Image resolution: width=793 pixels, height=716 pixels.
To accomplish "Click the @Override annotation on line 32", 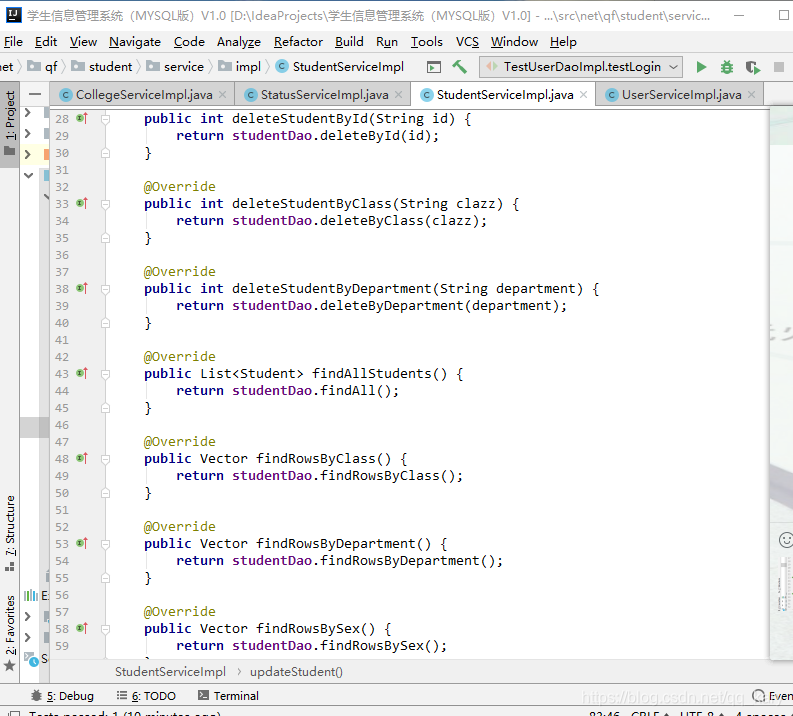I will tap(180, 187).
